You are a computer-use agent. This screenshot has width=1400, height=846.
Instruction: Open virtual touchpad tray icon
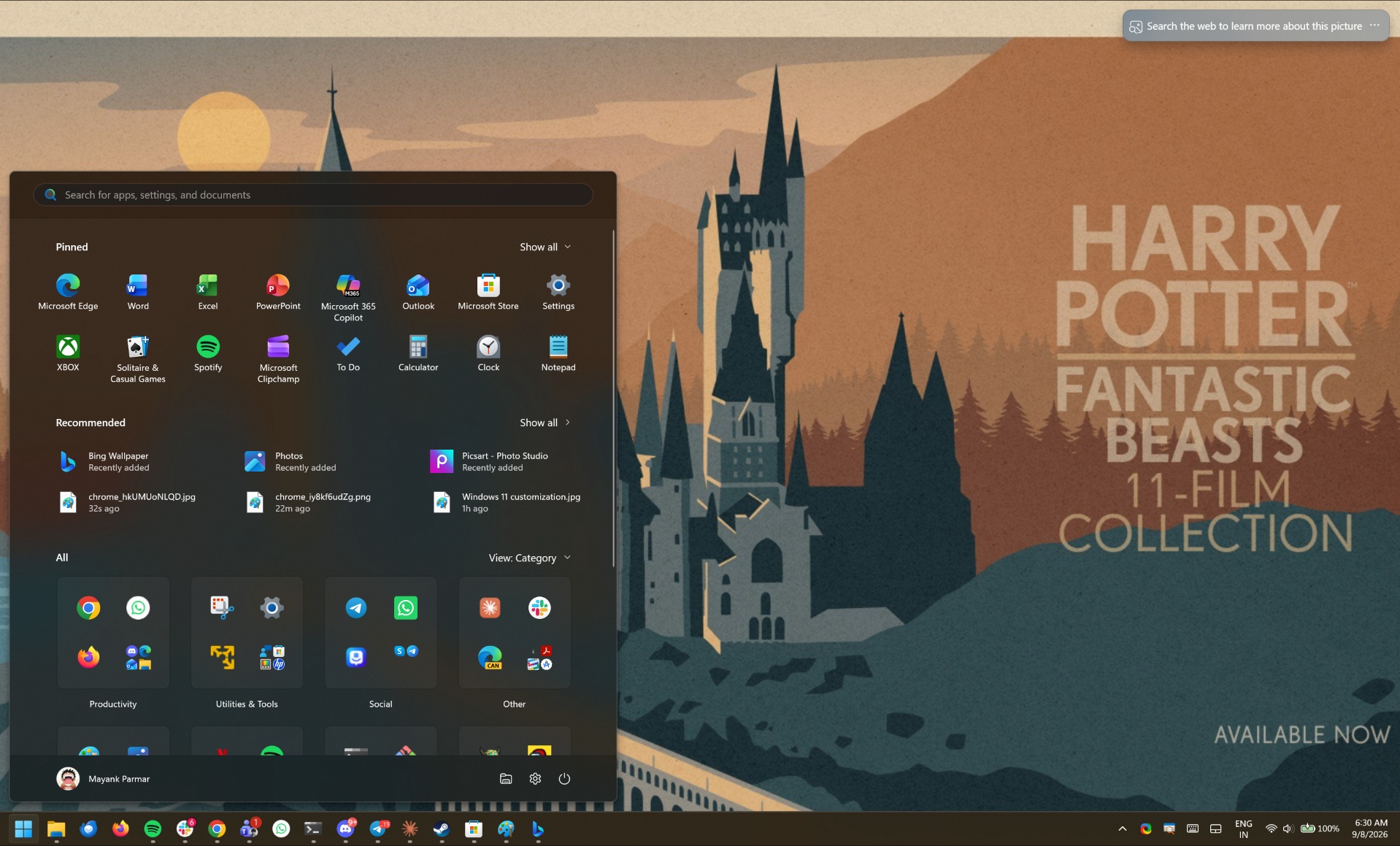(x=1216, y=828)
